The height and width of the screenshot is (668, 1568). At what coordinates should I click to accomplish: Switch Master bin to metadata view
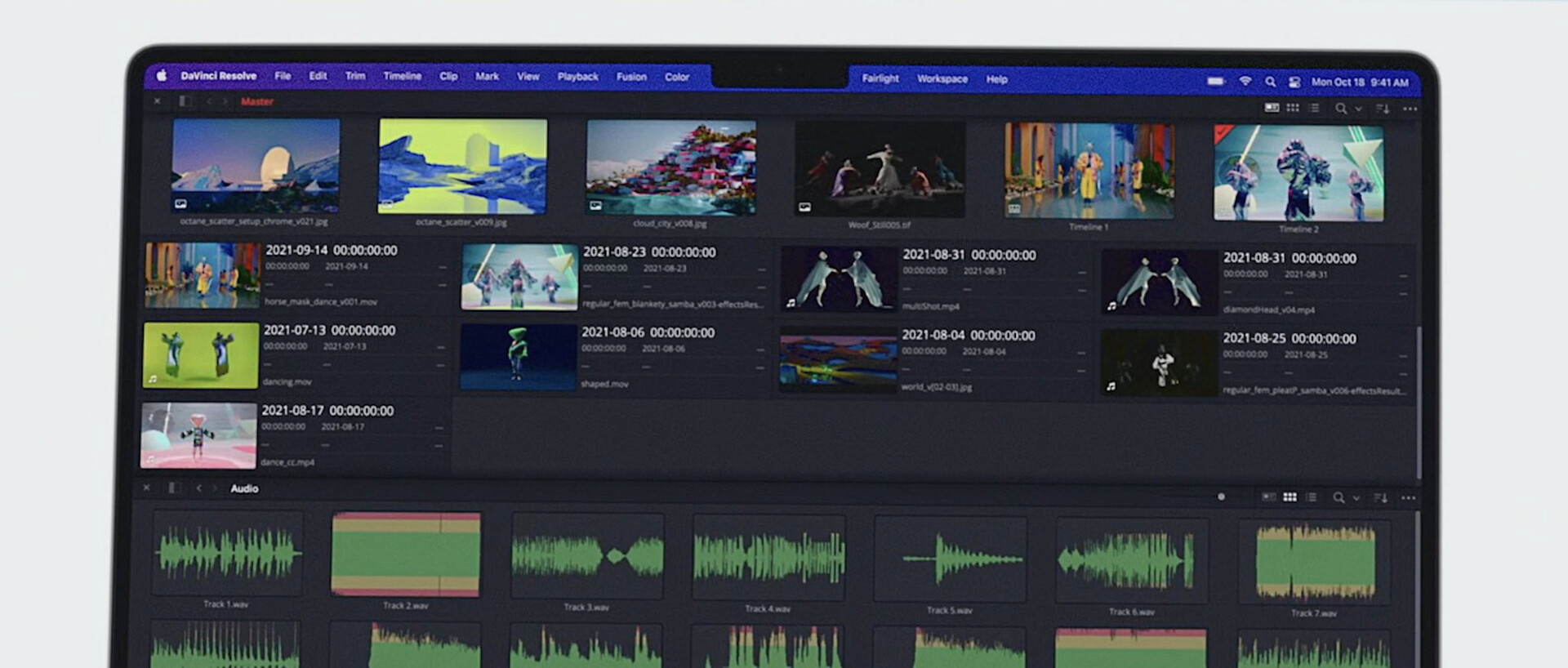tap(1272, 107)
